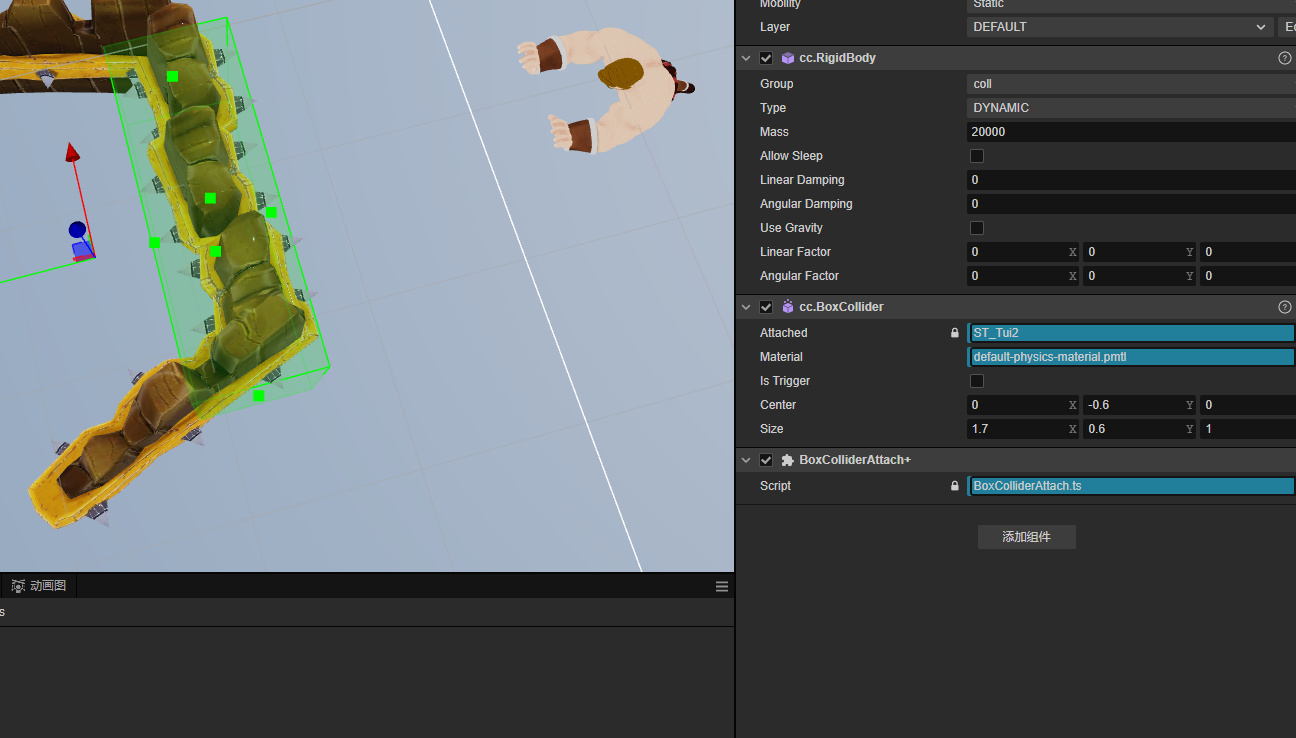Open the bottom panel's hamburger menu

[722, 587]
